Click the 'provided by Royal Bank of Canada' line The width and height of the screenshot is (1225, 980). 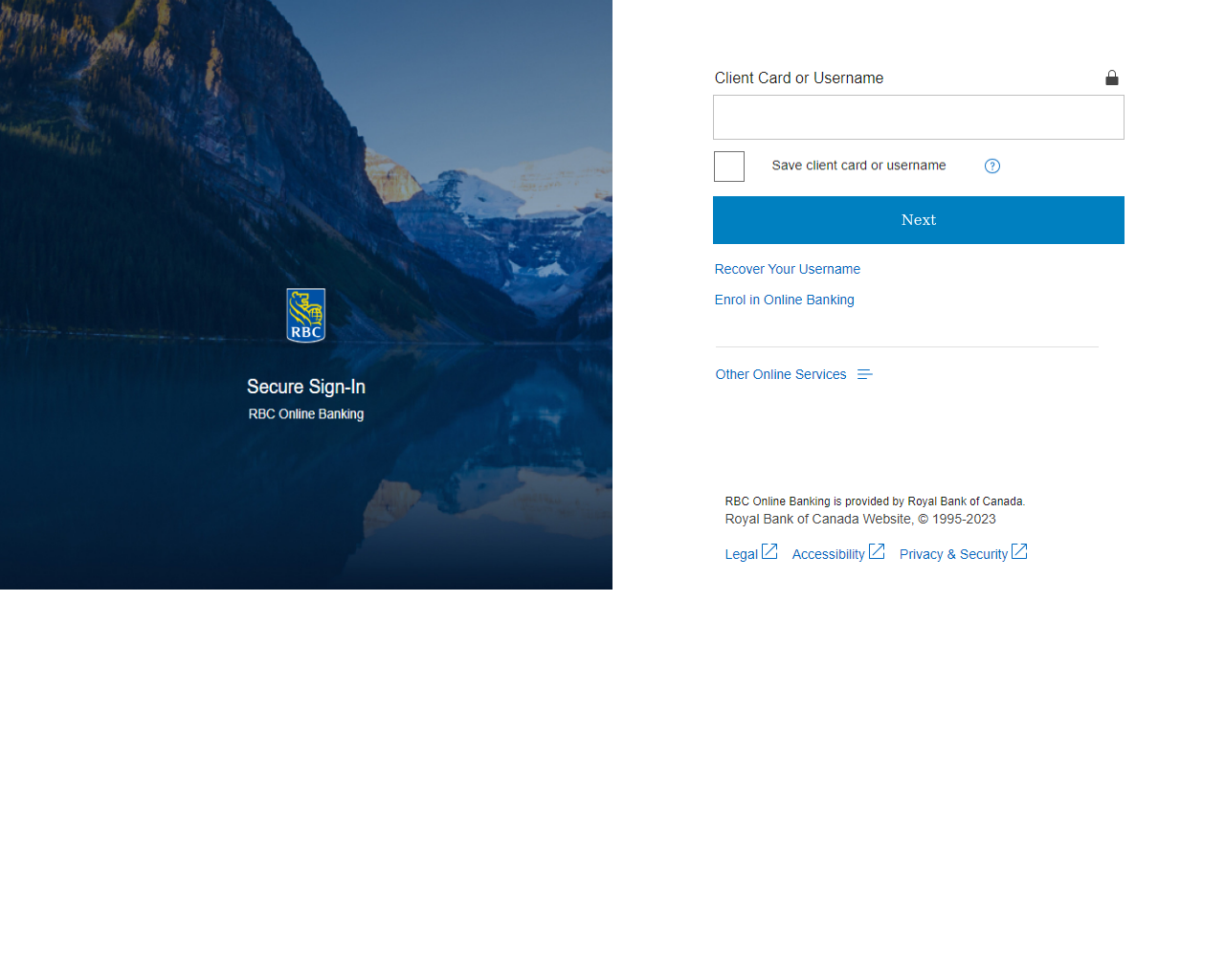pos(875,501)
